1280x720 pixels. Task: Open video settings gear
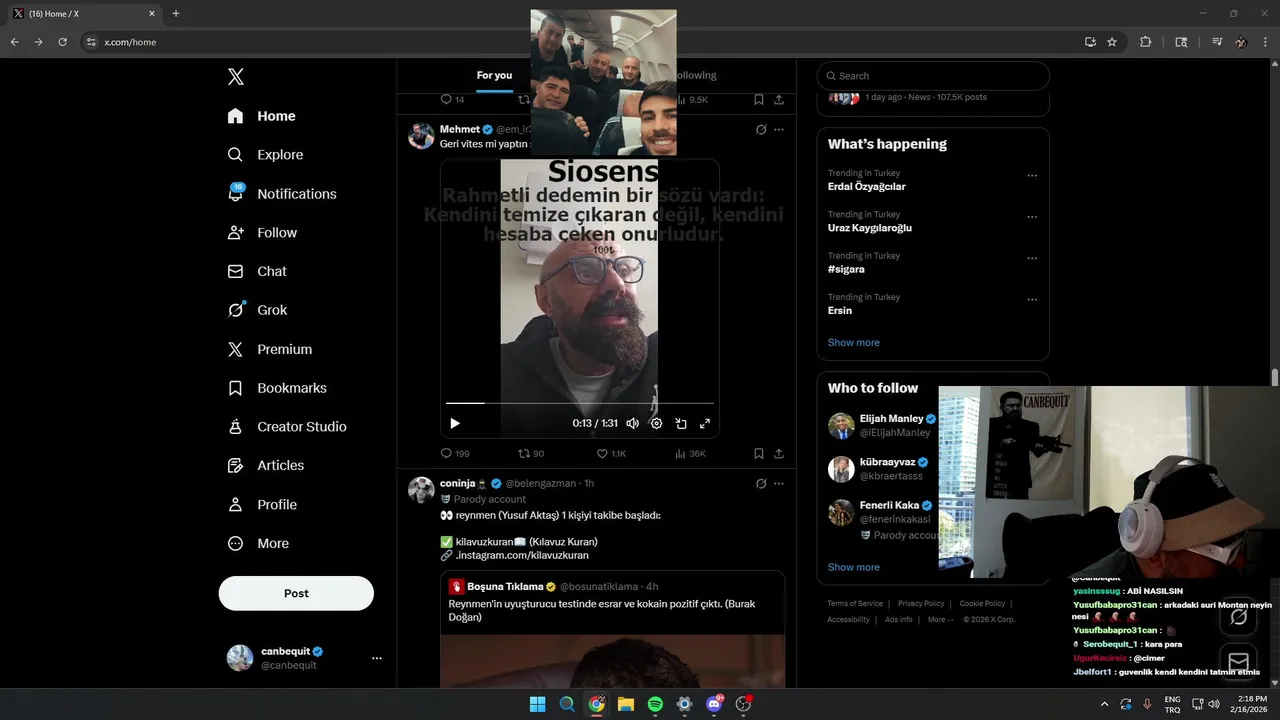click(x=656, y=424)
